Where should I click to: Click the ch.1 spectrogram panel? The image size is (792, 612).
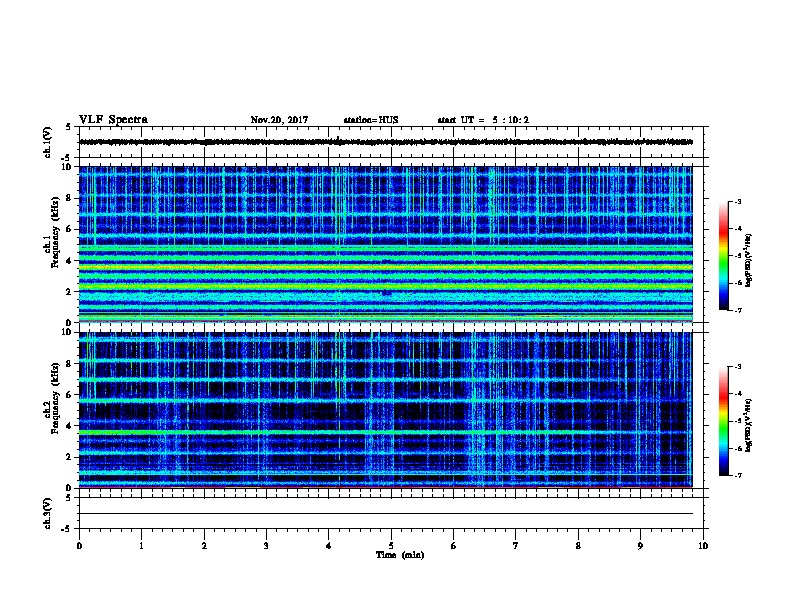[x=386, y=244]
